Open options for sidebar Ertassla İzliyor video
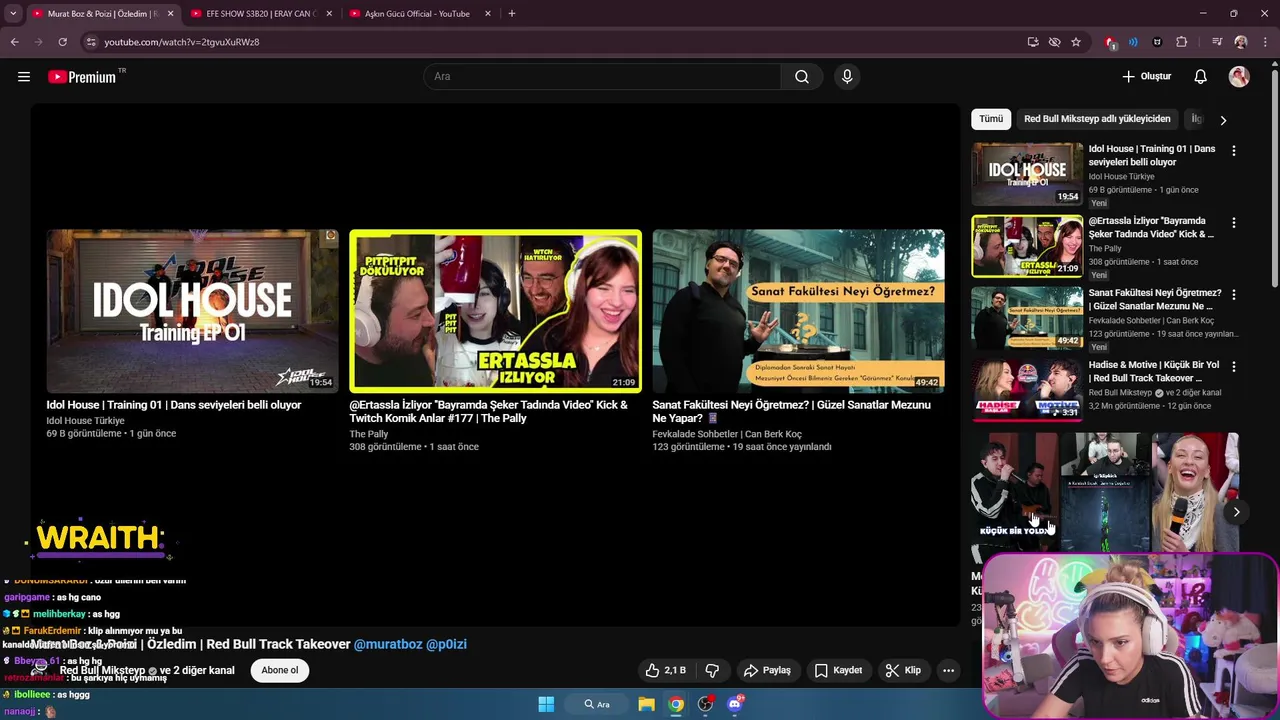 [x=1233, y=223]
